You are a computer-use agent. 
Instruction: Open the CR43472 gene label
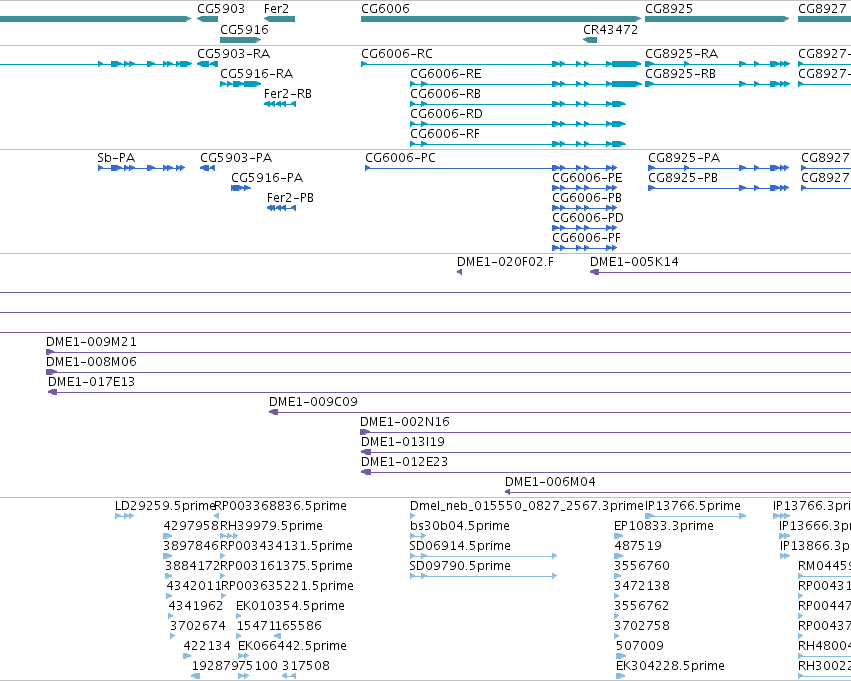[x=611, y=29]
